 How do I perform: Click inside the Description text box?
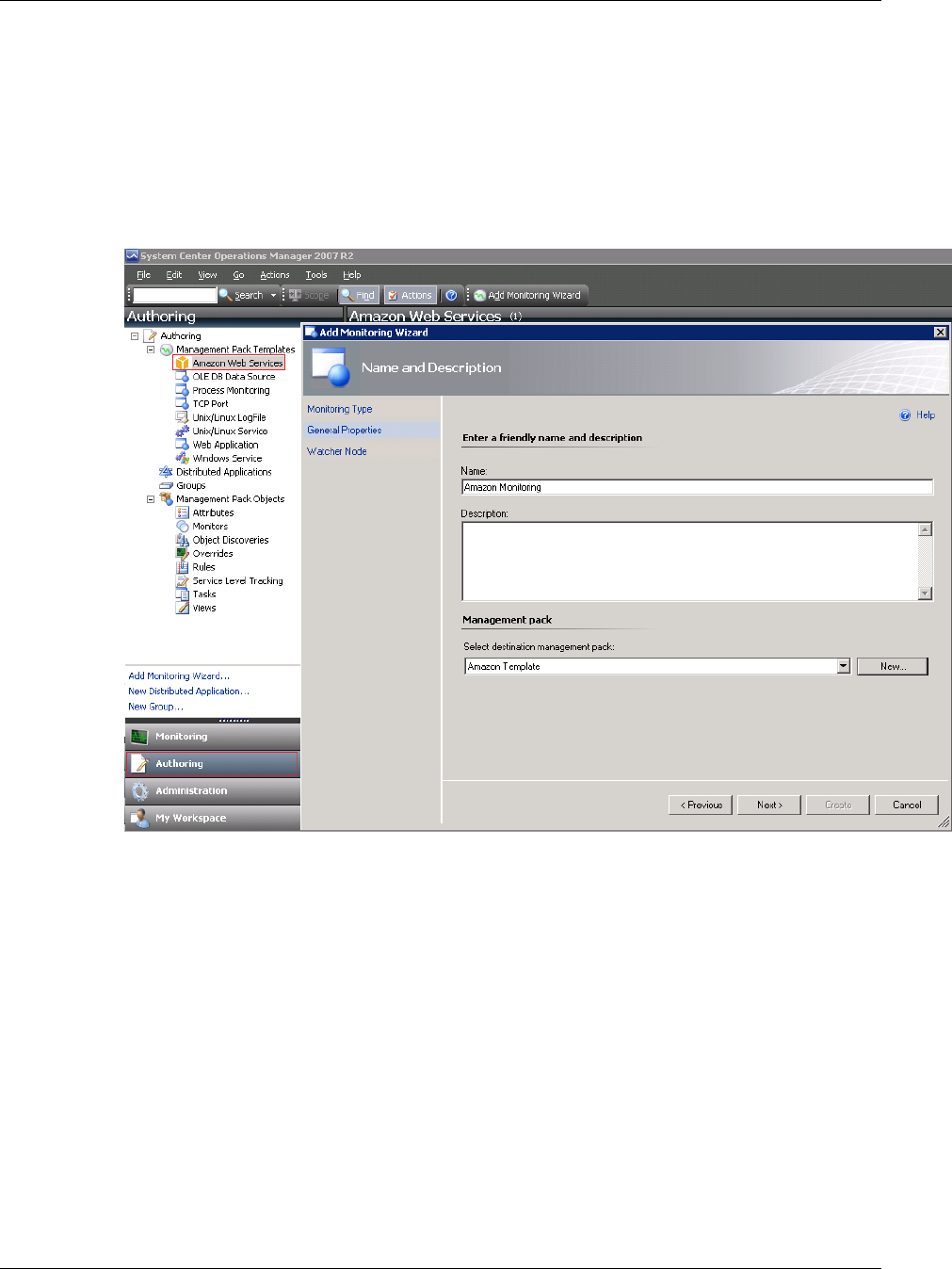(689, 561)
